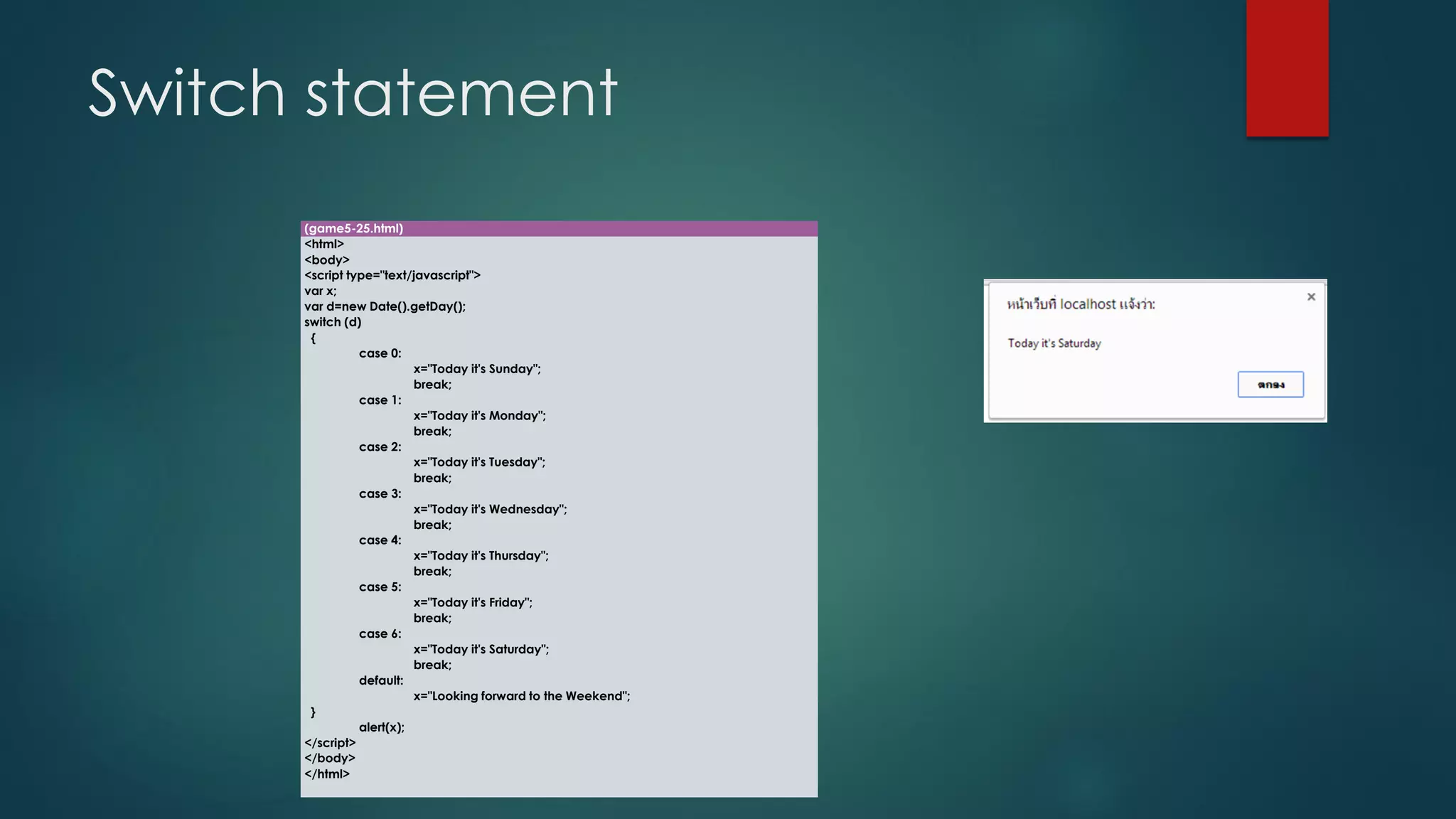Click the "var d=new Date().getDay();" line
The height and width of the screenshot is (819, 1456).
(x=385, y=306)
